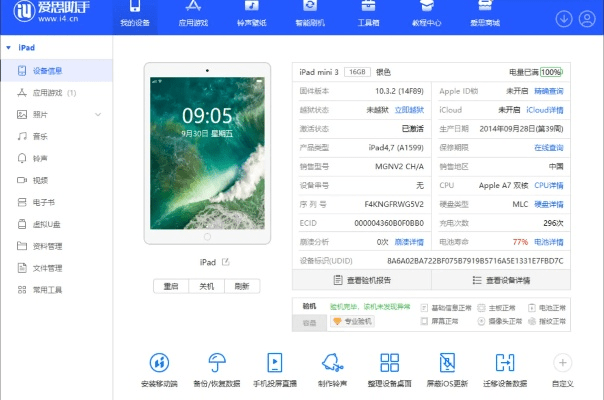The image size is (604, 400).
Task: Click the sales model MGNV2 CH/A
Action: click(x=399, y=166)
